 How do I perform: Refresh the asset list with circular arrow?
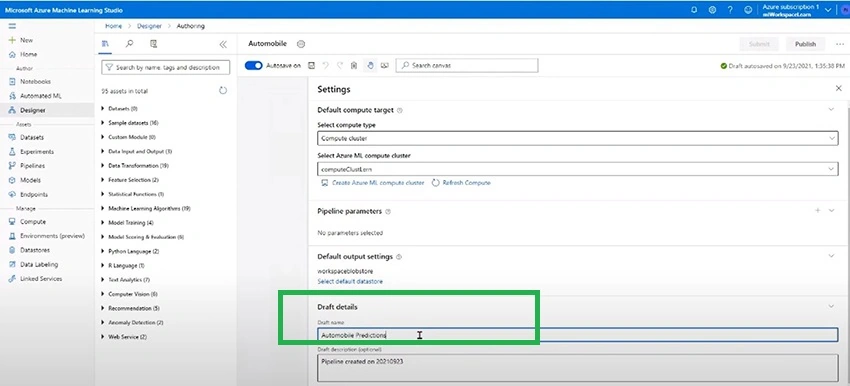(x=223, y=91)
